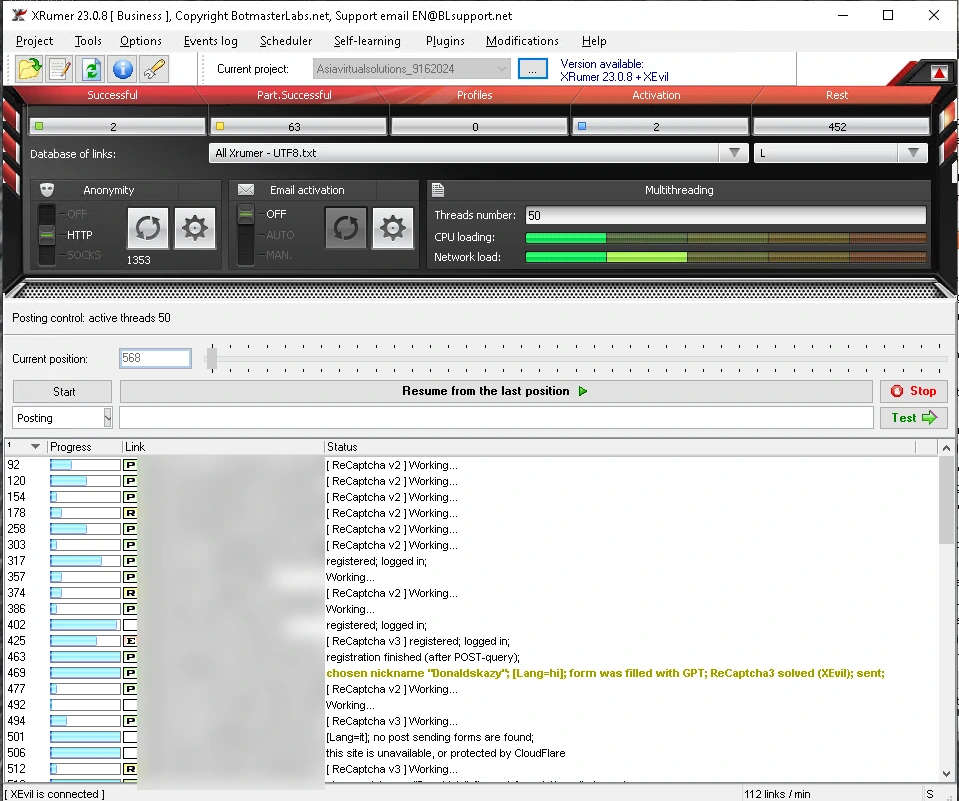
Task: Open Anonymity gear settings
Action: point(195,228)
